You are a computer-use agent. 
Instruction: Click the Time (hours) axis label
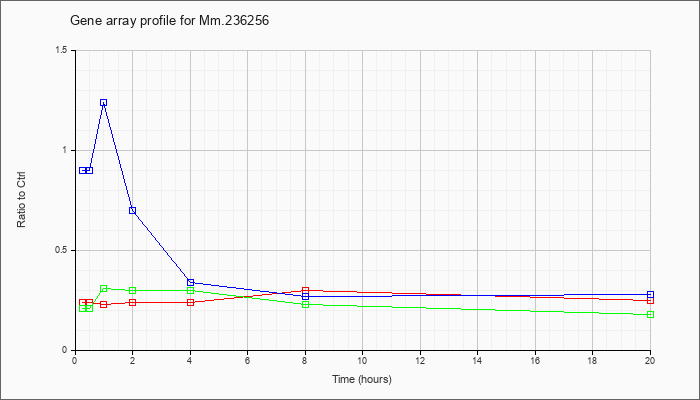tap(362, 379)
